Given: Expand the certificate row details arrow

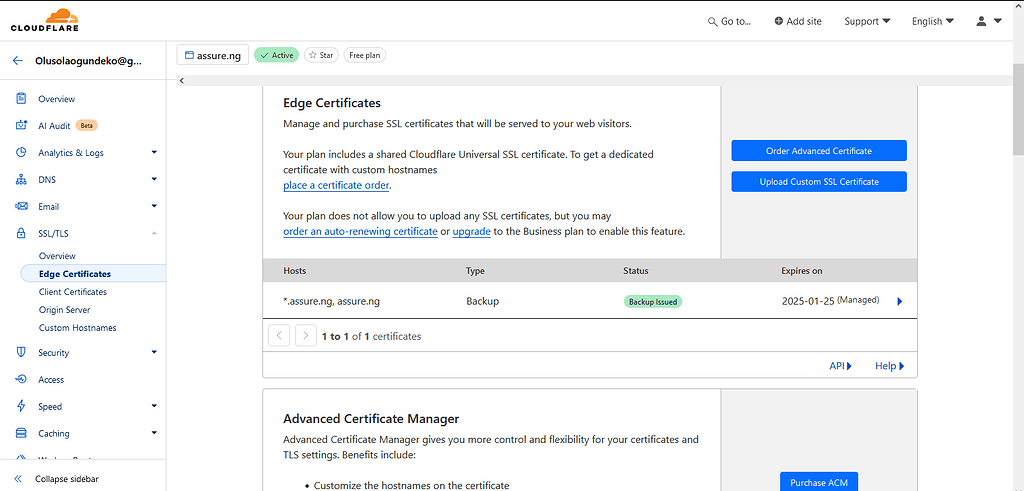Looking at the screenshot, I should pos(899,301).
